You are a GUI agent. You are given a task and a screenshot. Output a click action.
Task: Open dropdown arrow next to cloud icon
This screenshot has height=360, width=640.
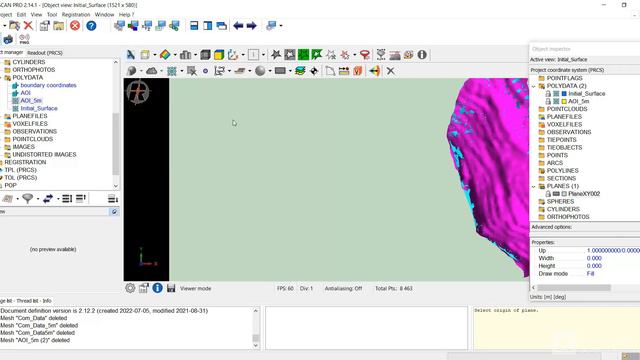click(161, 71)
